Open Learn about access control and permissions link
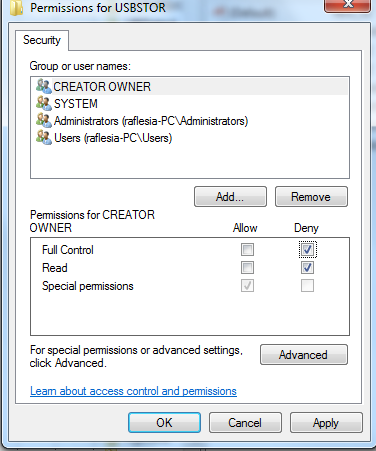The height and width of the screenshot is (451, 376). pyautogui.click(x=133, y=391)
